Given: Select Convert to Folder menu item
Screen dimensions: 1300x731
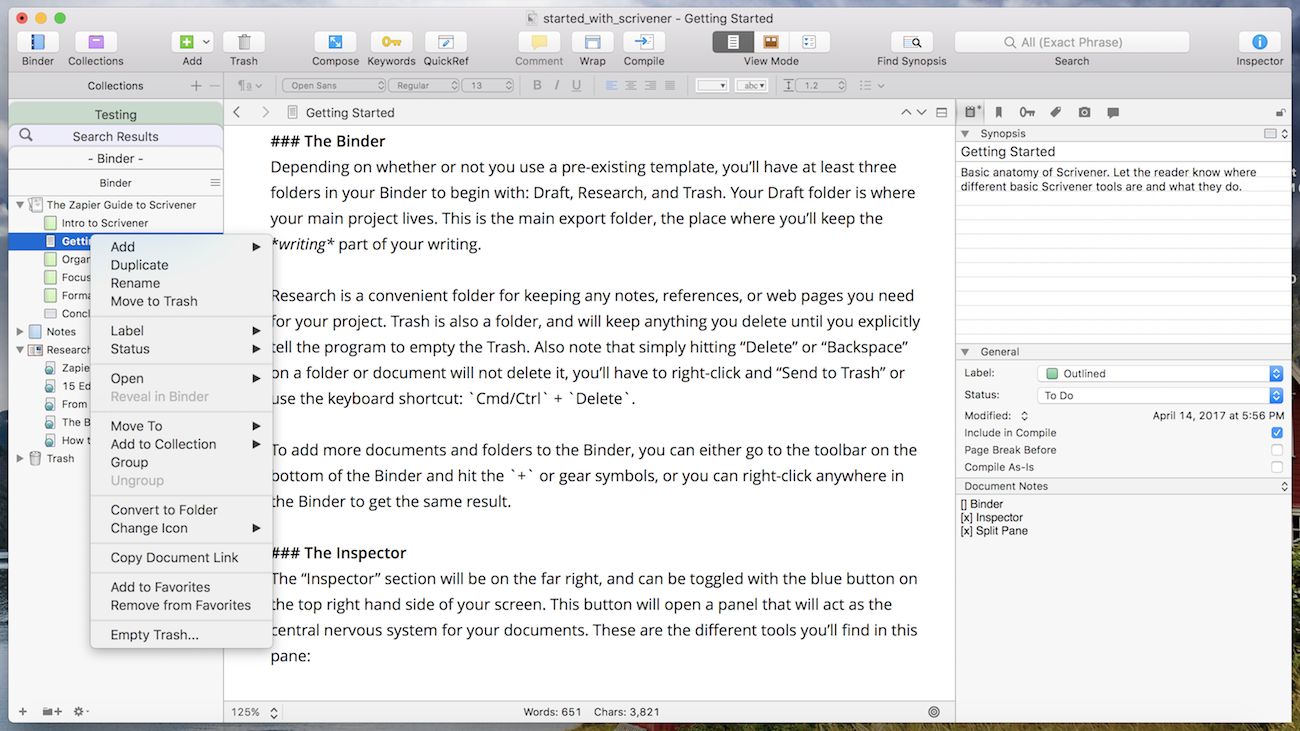Looking at the screenshot, I should 164,510.
